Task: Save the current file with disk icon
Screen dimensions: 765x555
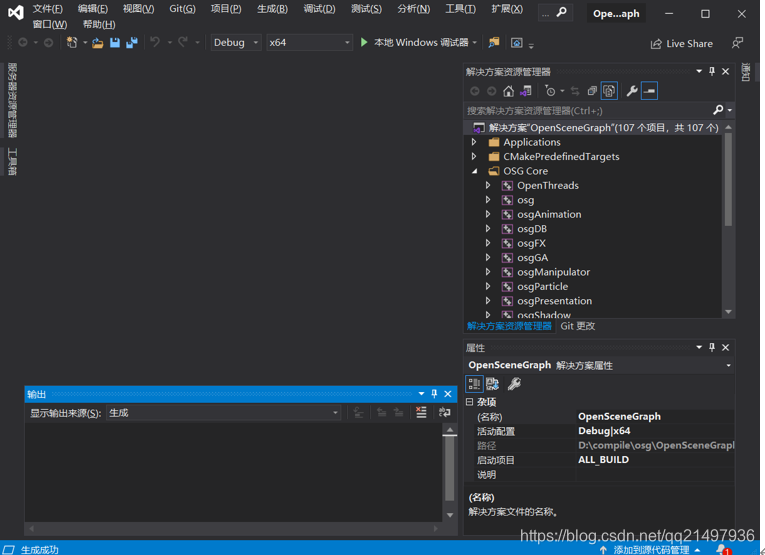Action: (115, 43)
